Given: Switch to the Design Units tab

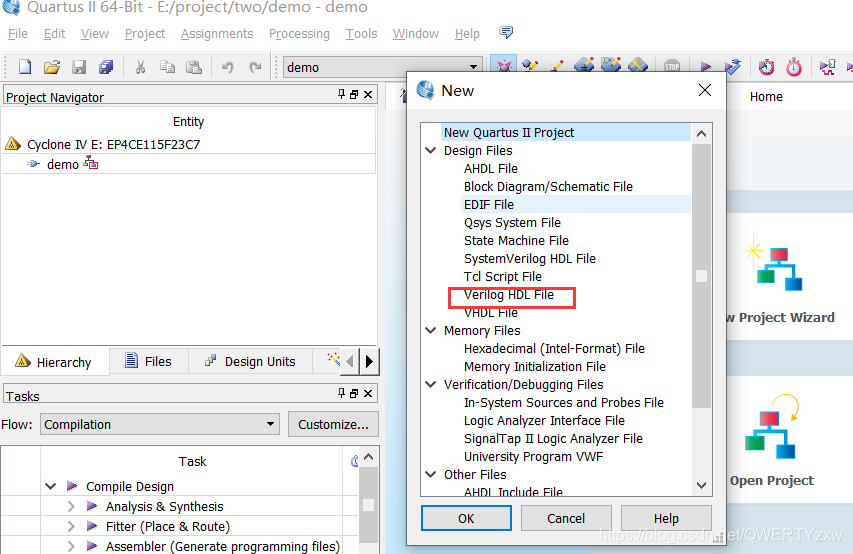Looking at the screenshot, I should click(x=250, y=361).
